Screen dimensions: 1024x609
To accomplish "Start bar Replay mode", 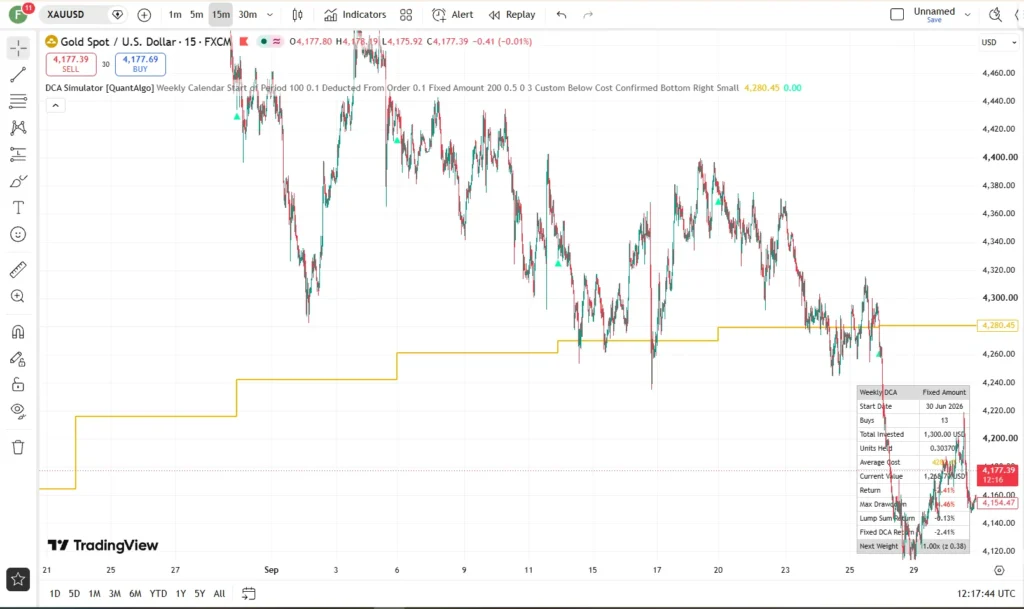I will coord(512,14).
